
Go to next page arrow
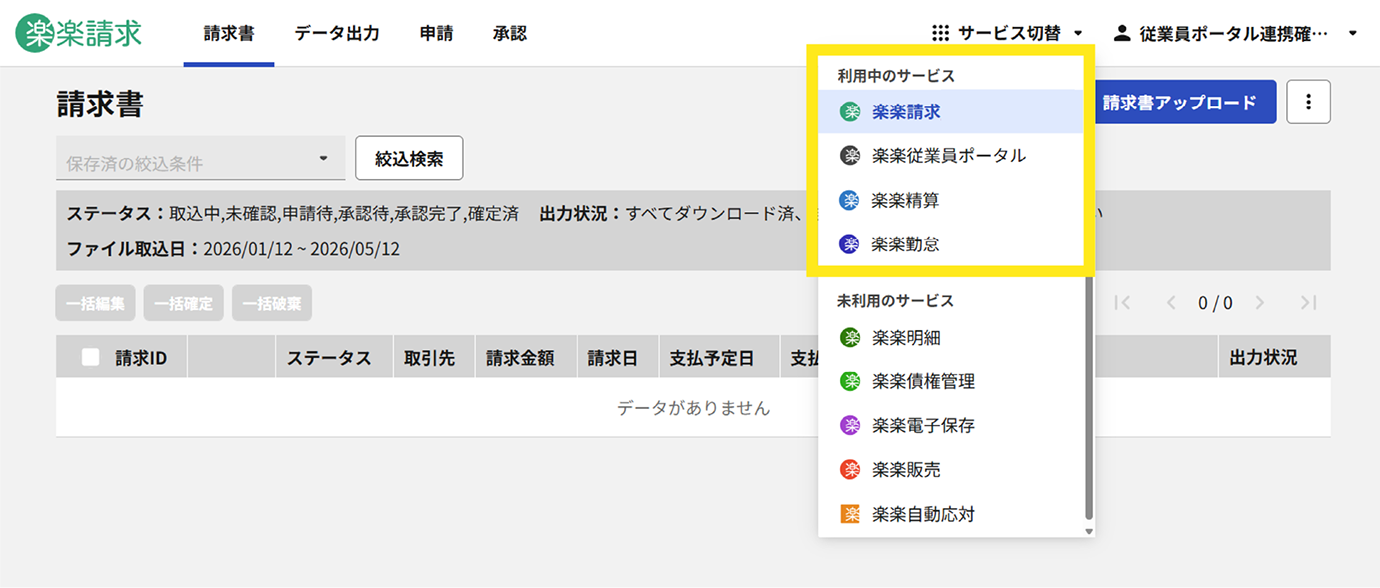pyautogui.click(x=1260, y=303)
